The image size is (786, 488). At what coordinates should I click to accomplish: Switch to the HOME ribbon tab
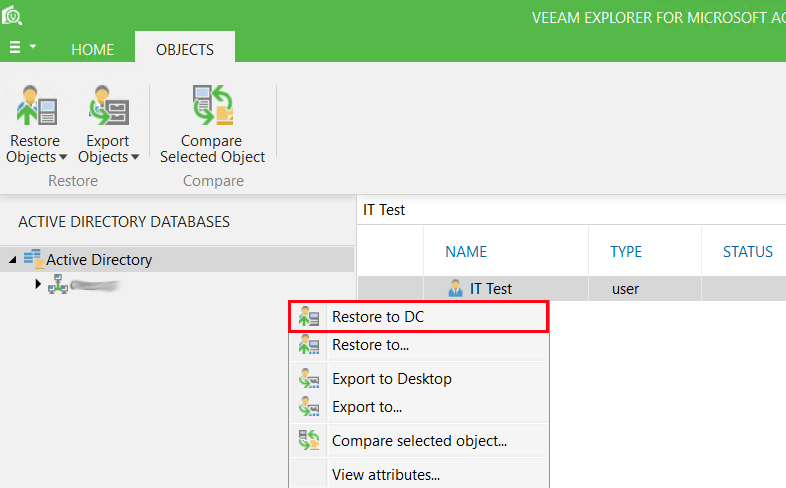coord(93,50)
